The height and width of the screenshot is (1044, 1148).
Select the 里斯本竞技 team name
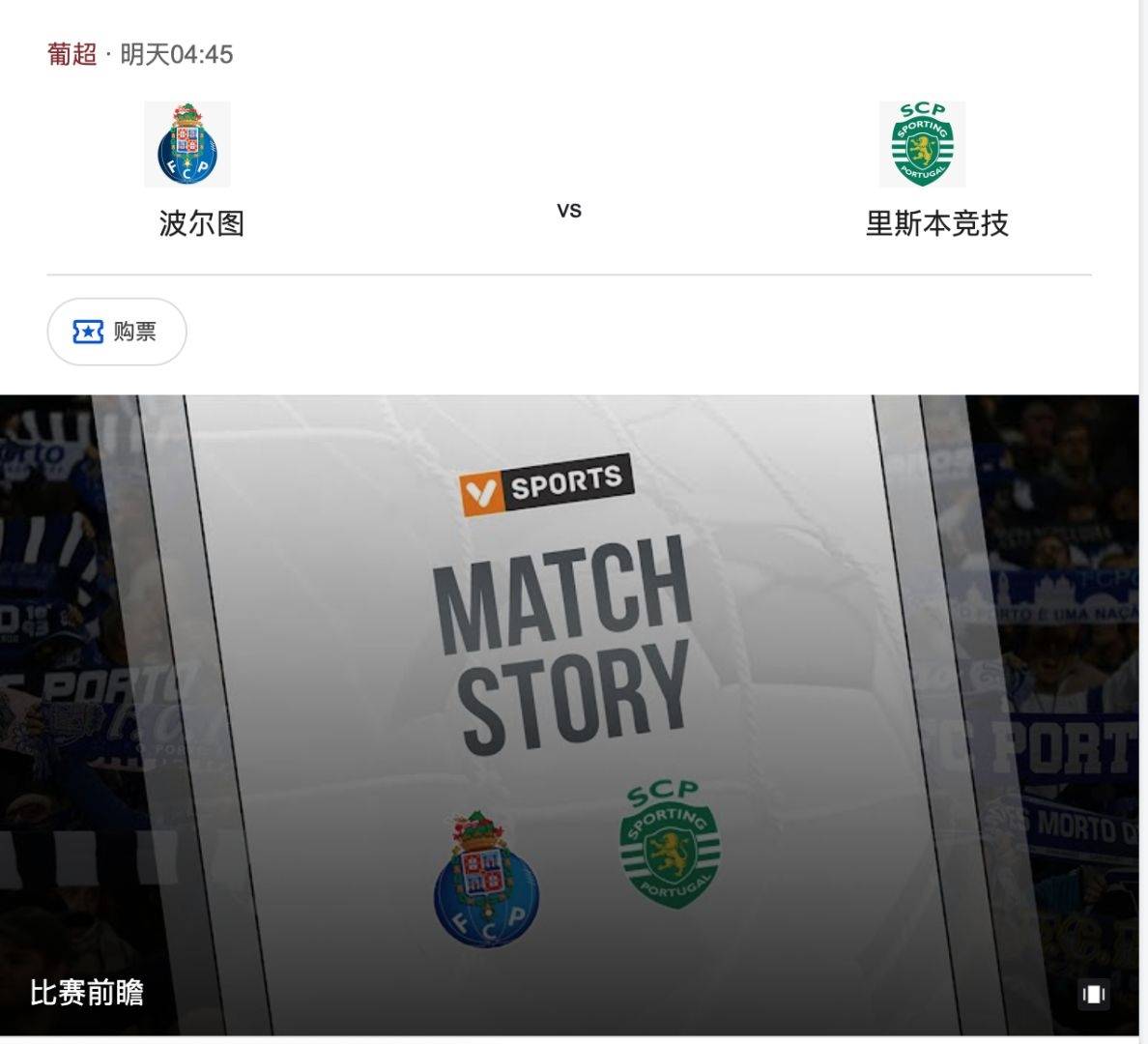936,223
